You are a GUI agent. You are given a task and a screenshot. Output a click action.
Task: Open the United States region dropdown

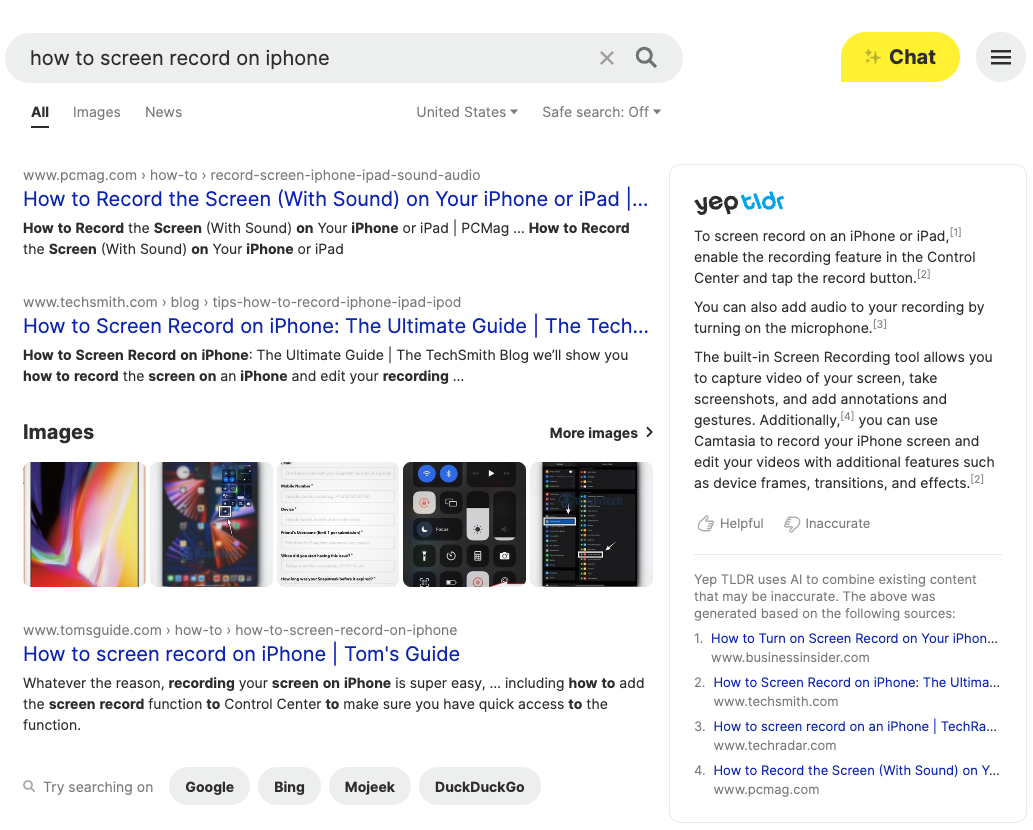click(x=466, y=112)
